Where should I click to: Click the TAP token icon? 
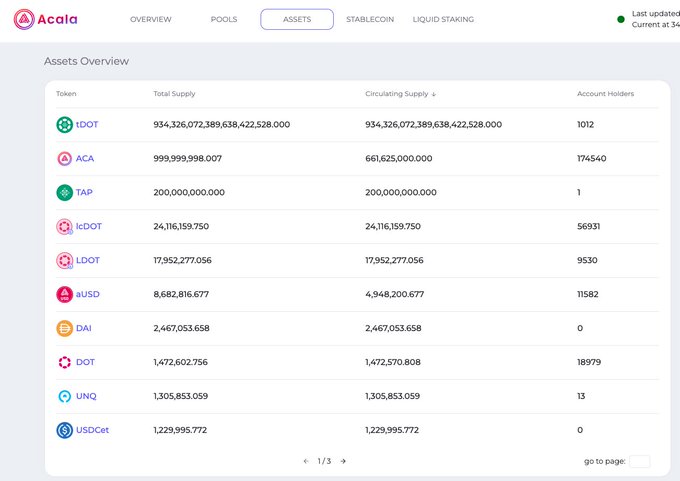[x=65, y=192]
